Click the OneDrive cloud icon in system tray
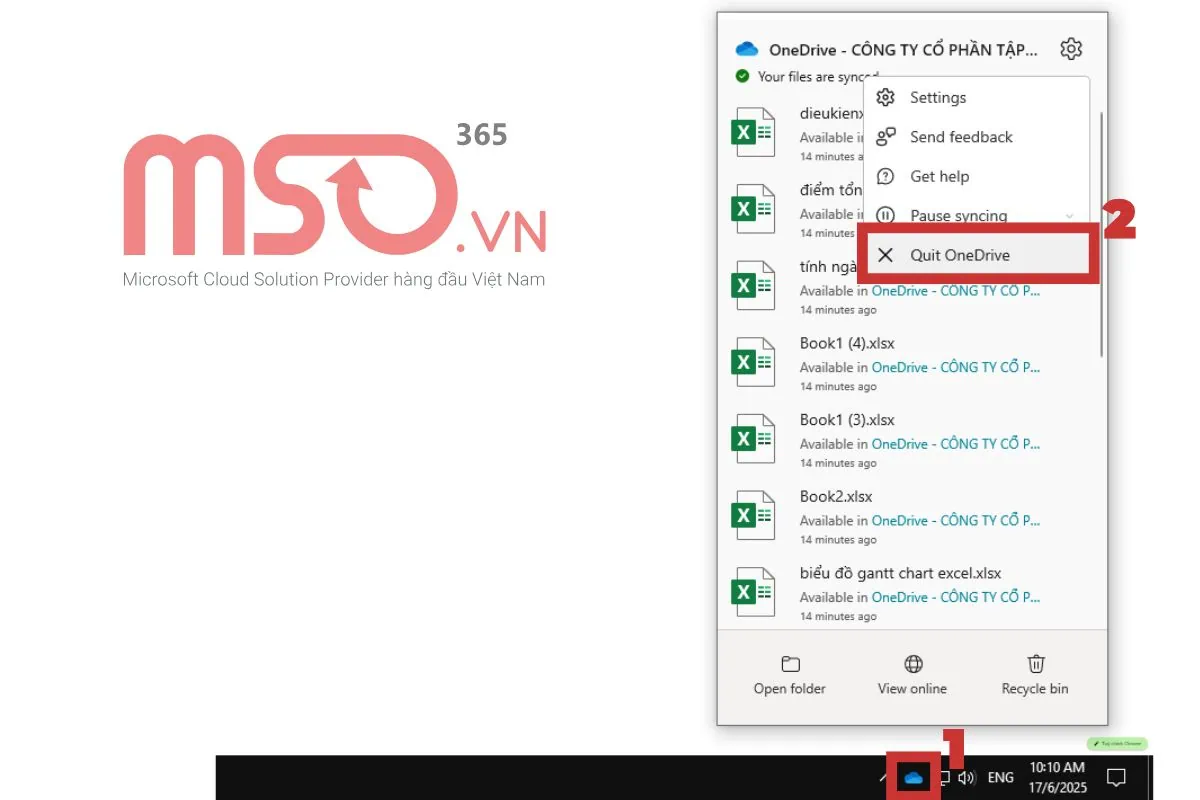This screenshot has height=800, width=1200. [x=913, y=778]
